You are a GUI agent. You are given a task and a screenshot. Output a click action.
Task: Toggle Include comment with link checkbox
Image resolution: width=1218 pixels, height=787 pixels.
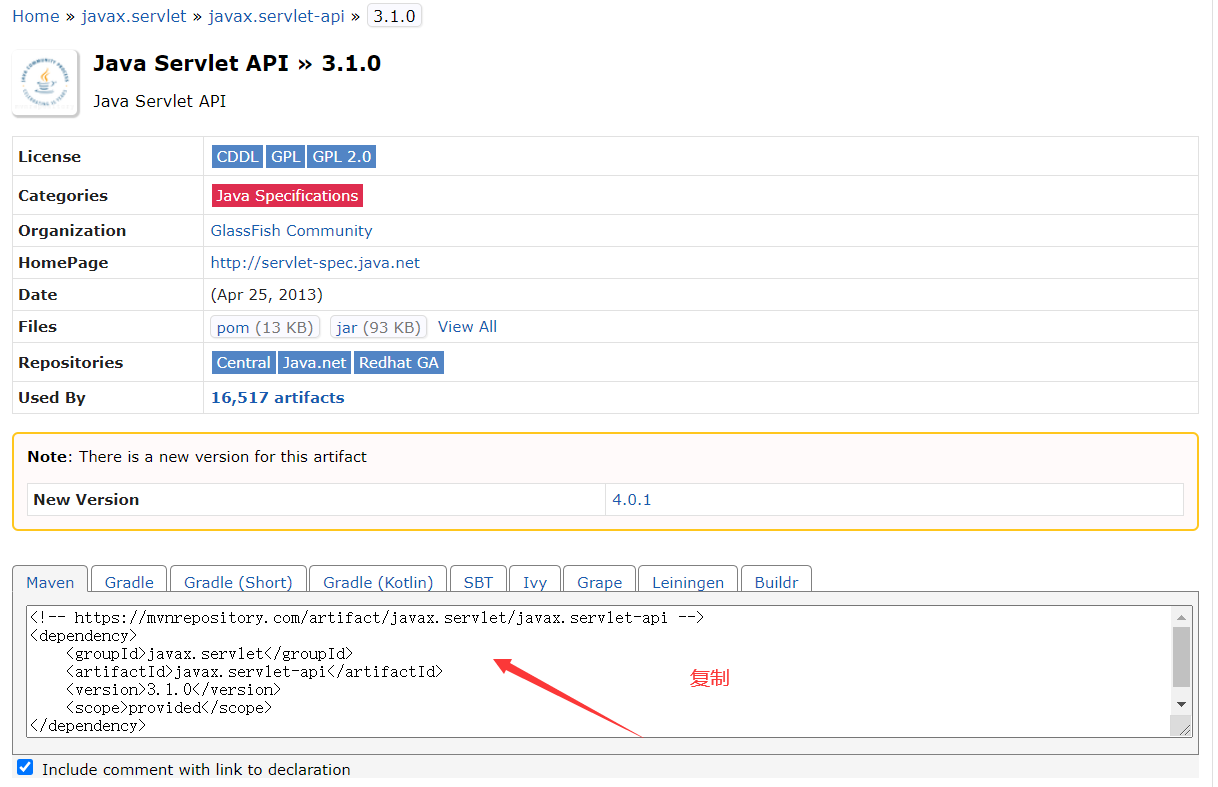pyautogui.click(x=25, y=768)
